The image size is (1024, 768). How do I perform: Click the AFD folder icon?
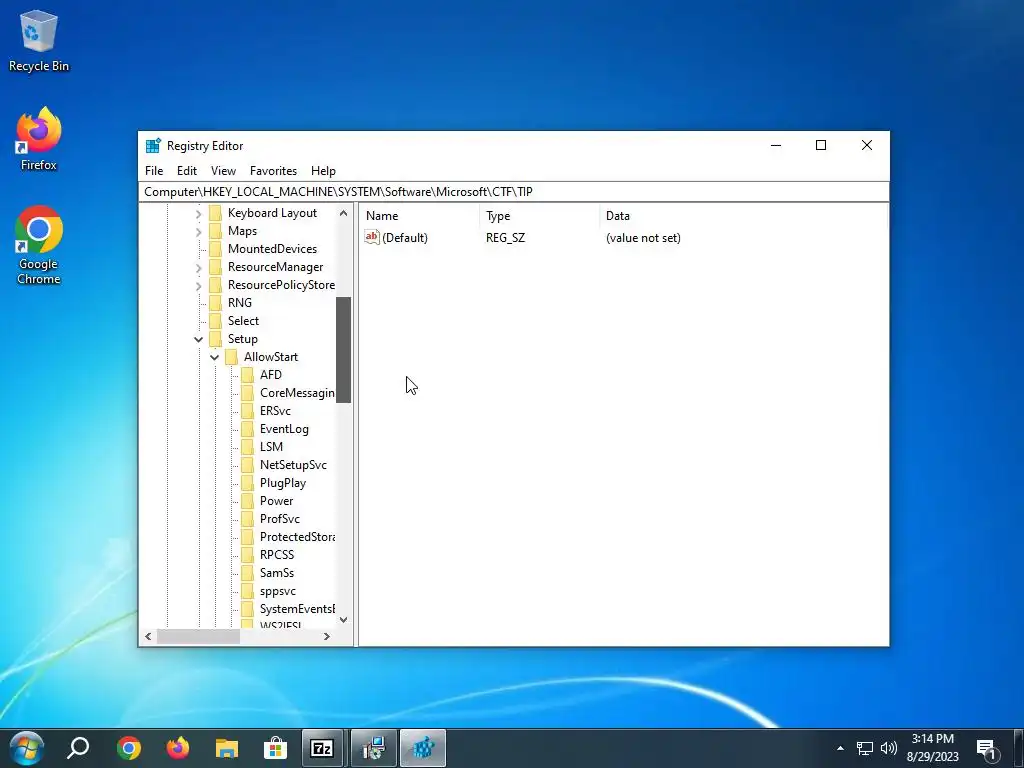tap(248, 375)
